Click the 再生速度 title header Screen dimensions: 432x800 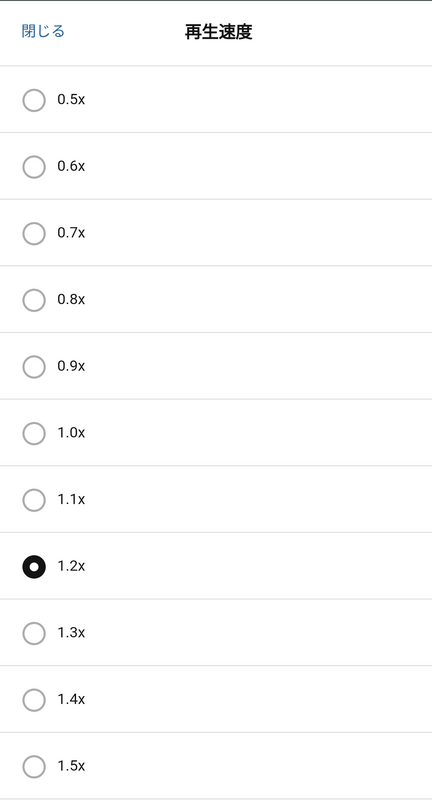(218, 32)
